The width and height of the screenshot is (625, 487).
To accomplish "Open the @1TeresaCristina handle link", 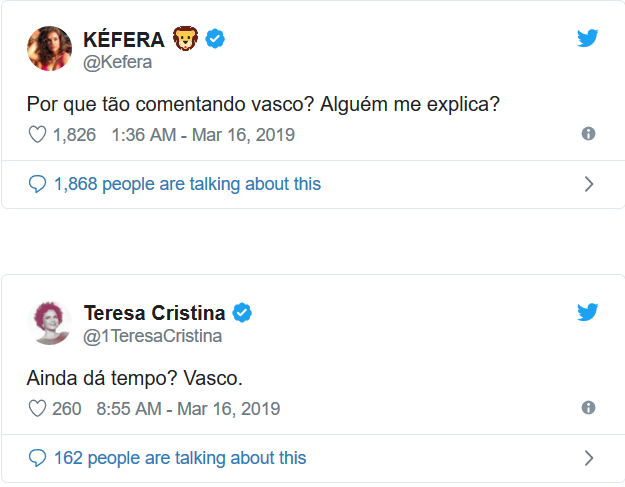I will (153, 336).
